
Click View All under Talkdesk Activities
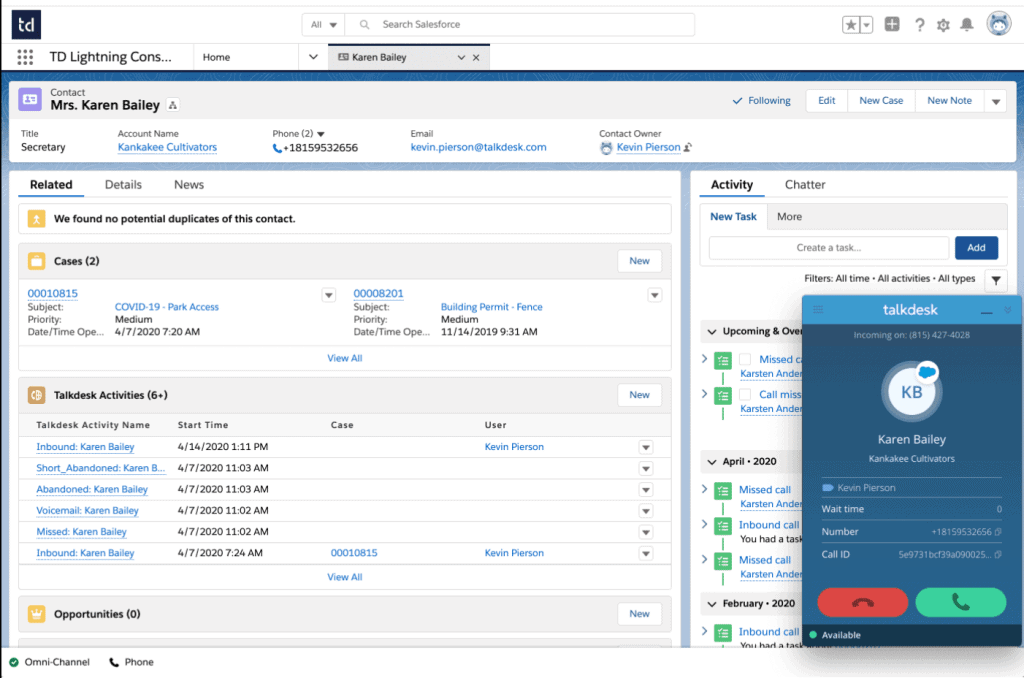[x=344, y=577]
